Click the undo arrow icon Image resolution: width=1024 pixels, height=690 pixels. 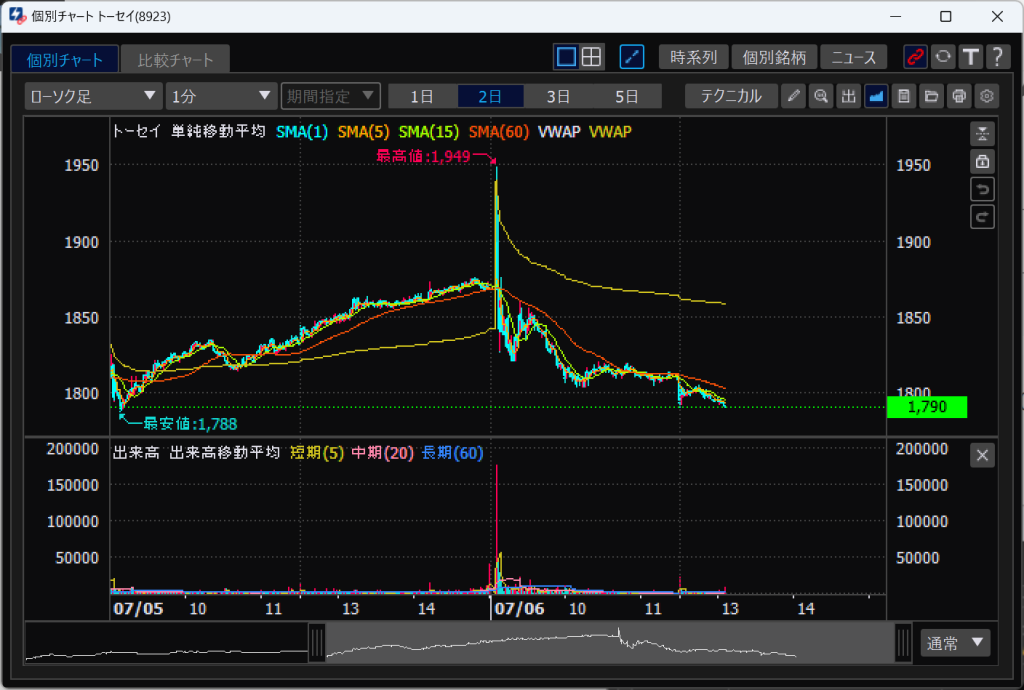(x=982, y=189)
